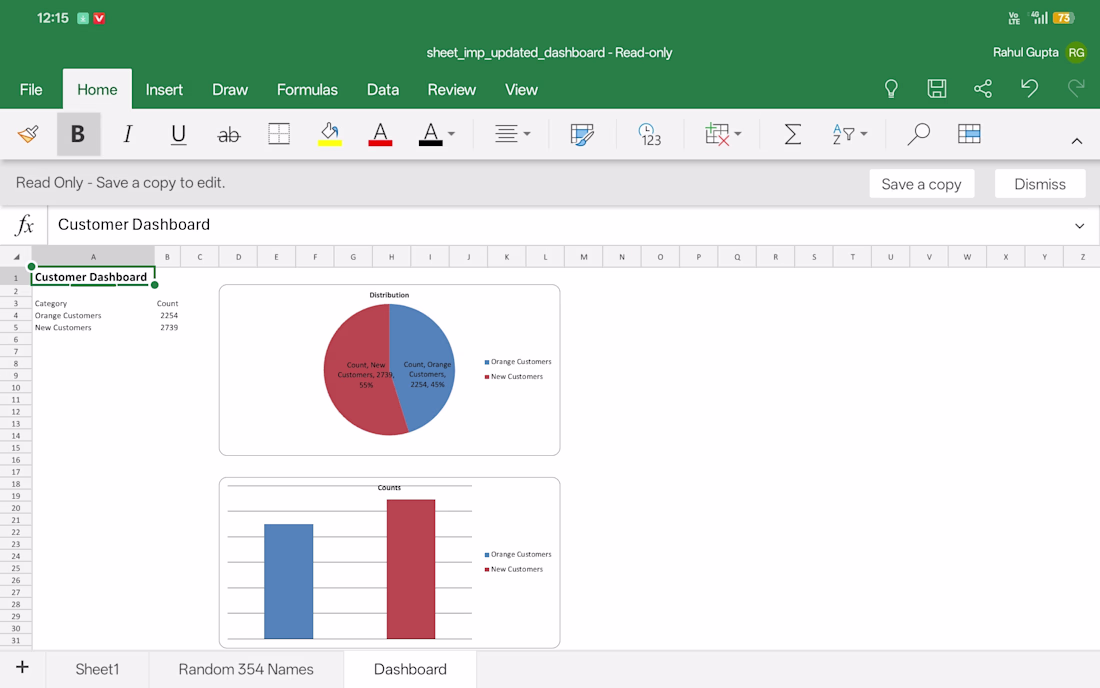This screenshot has width=1100, height=688.
Task: Open font color dropdown arrow
Action: [452, 133]
